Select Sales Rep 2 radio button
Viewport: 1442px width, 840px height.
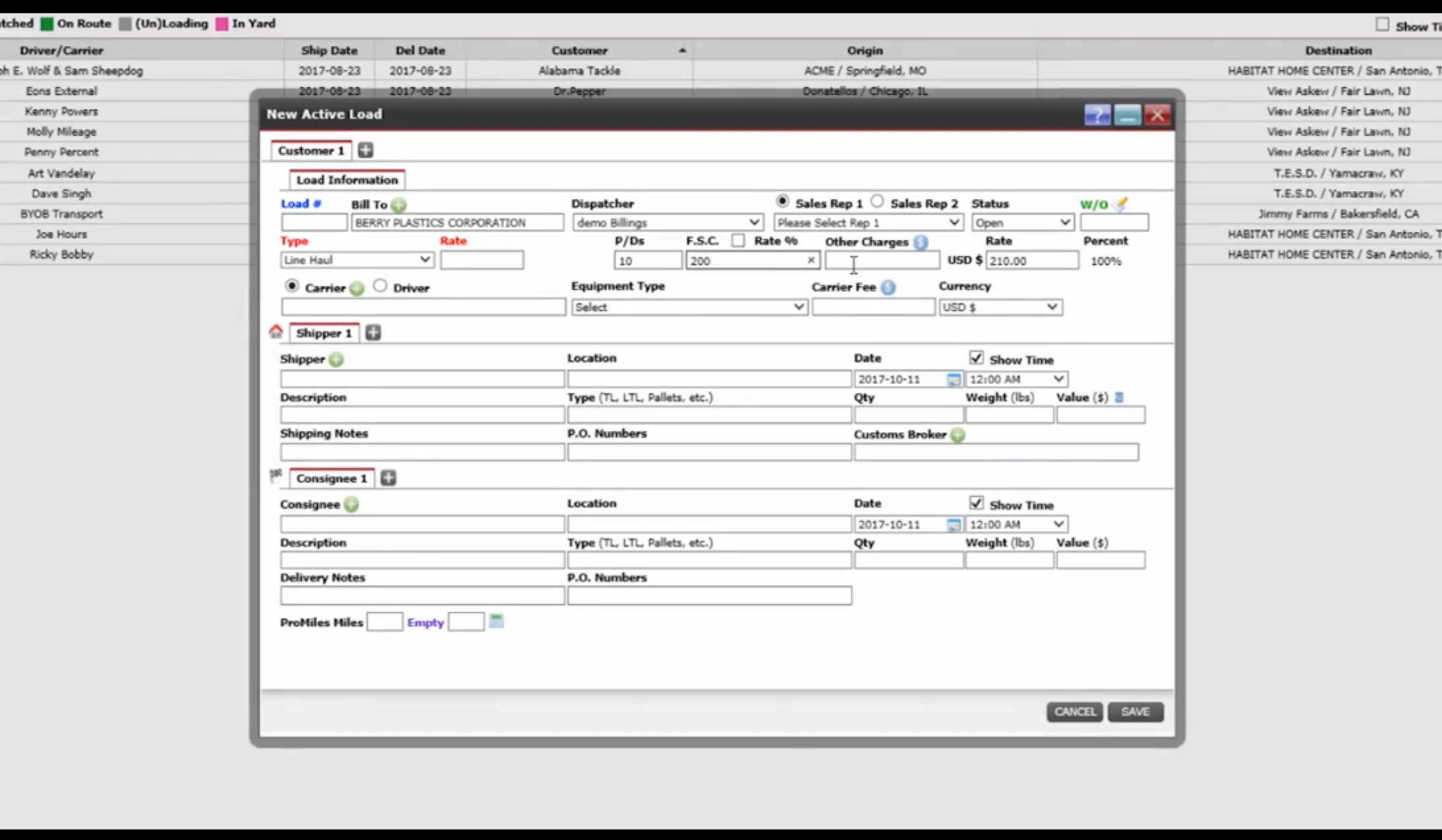point(877,202)
